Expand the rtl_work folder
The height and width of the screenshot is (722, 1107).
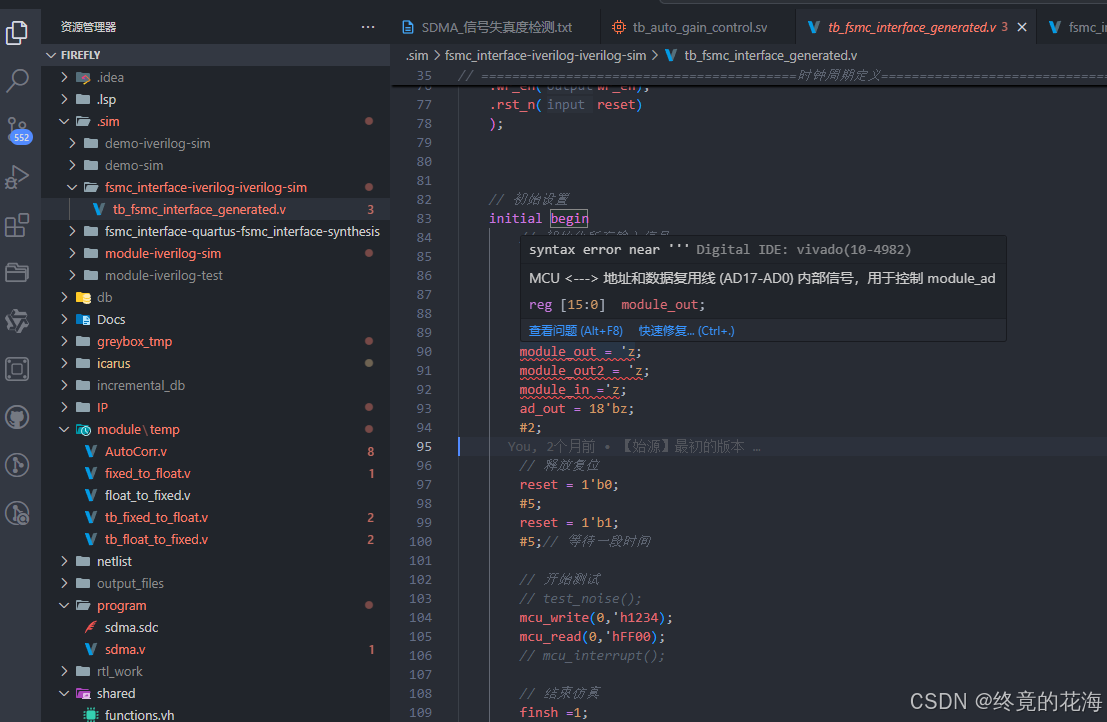[x=64, y=671]
